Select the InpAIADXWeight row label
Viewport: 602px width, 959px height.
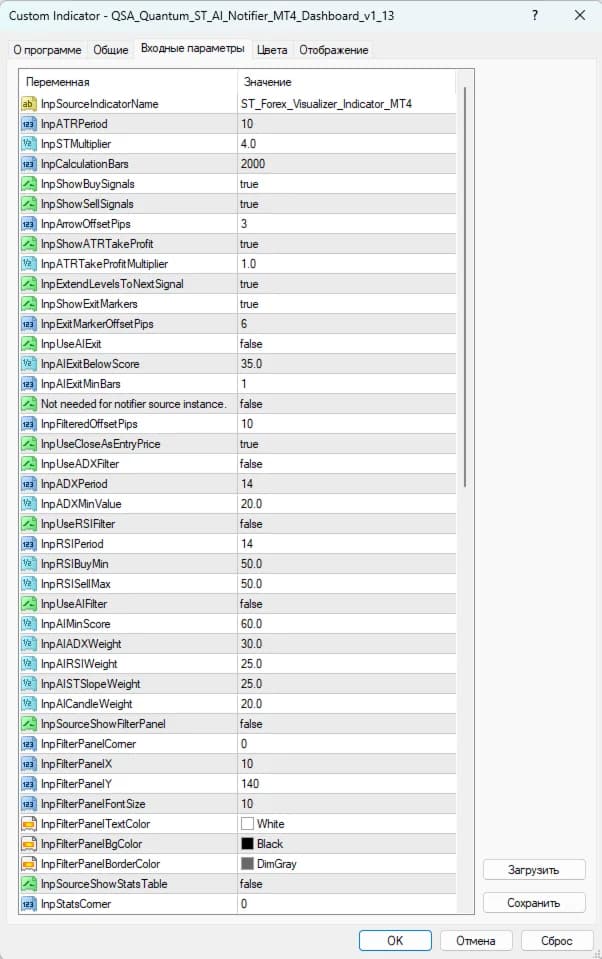81,644
